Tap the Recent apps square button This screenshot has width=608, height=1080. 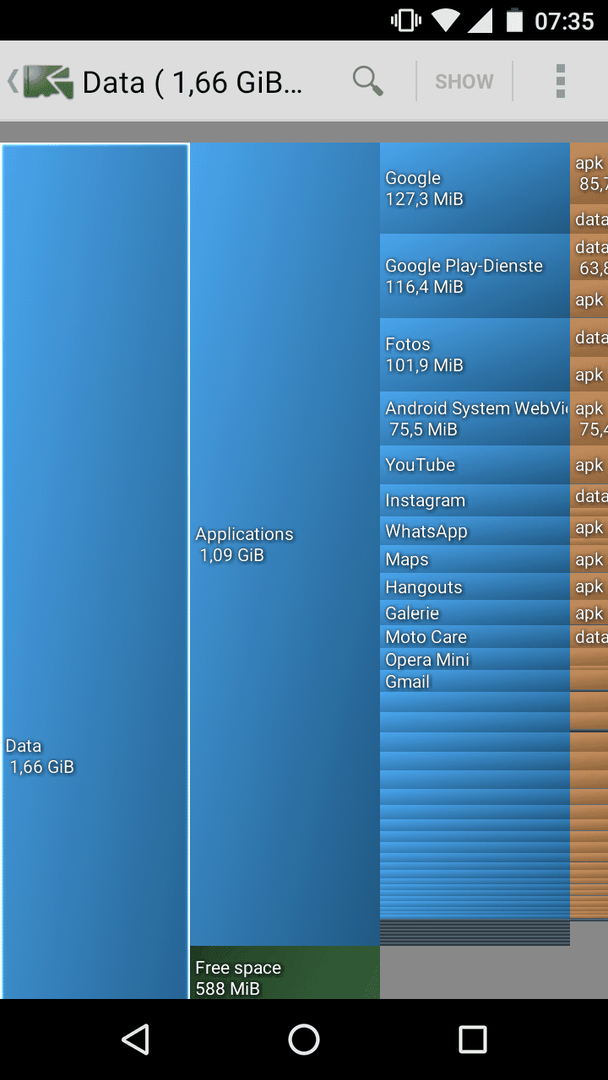(x=472, y=1039)
